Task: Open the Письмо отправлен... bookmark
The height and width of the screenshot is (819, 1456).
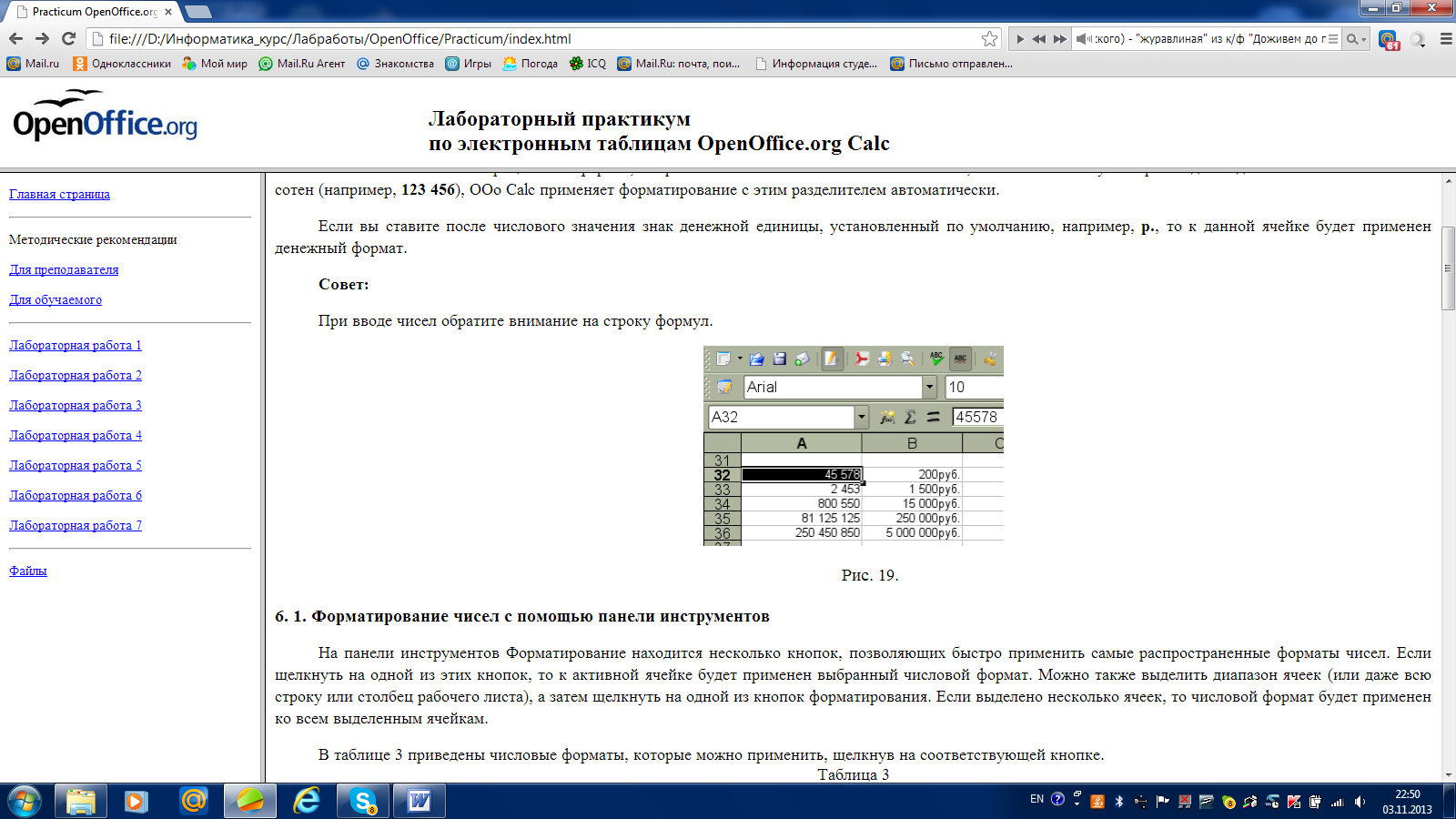Action: coord(951,64)
